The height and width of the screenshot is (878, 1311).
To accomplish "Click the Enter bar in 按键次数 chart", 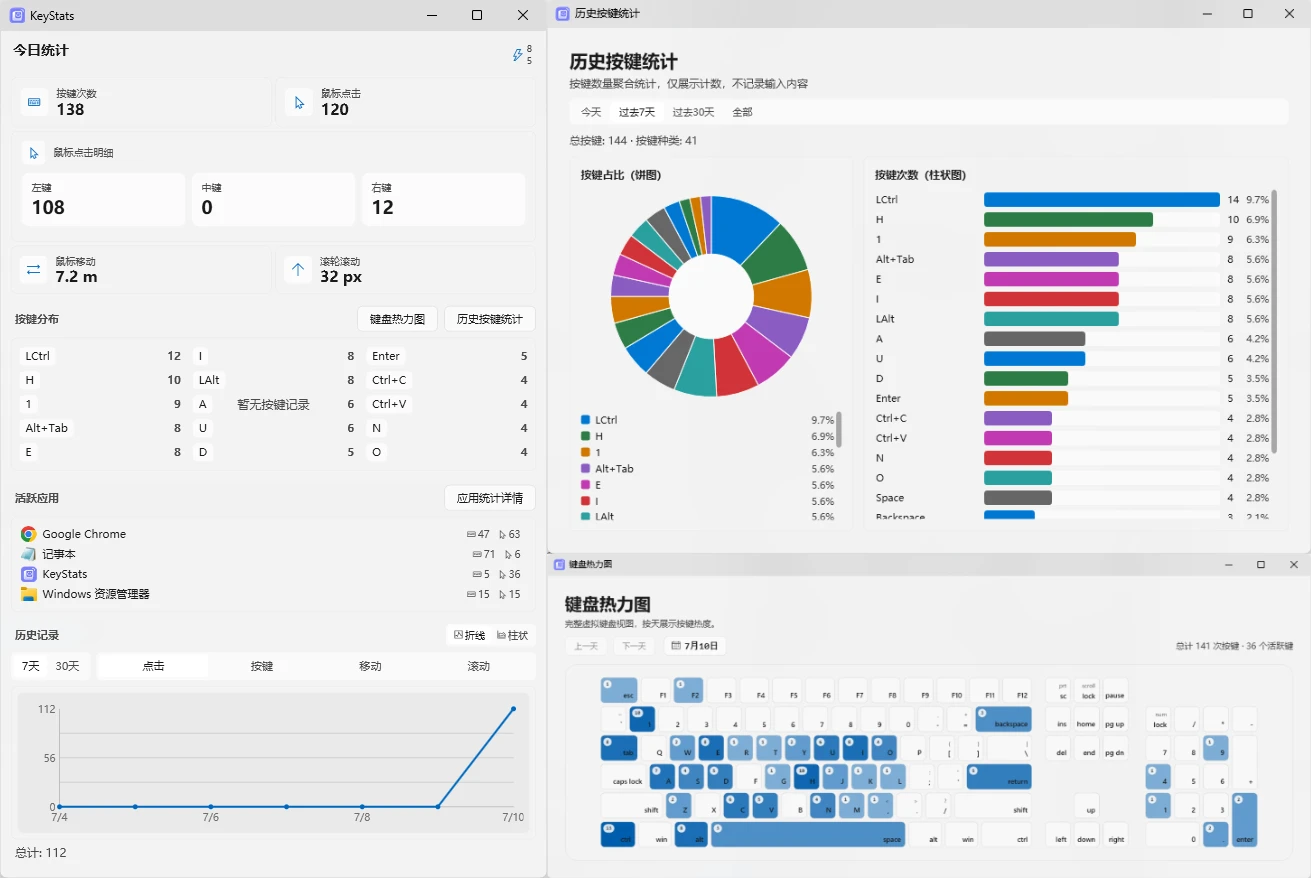I will (1026, 398).
